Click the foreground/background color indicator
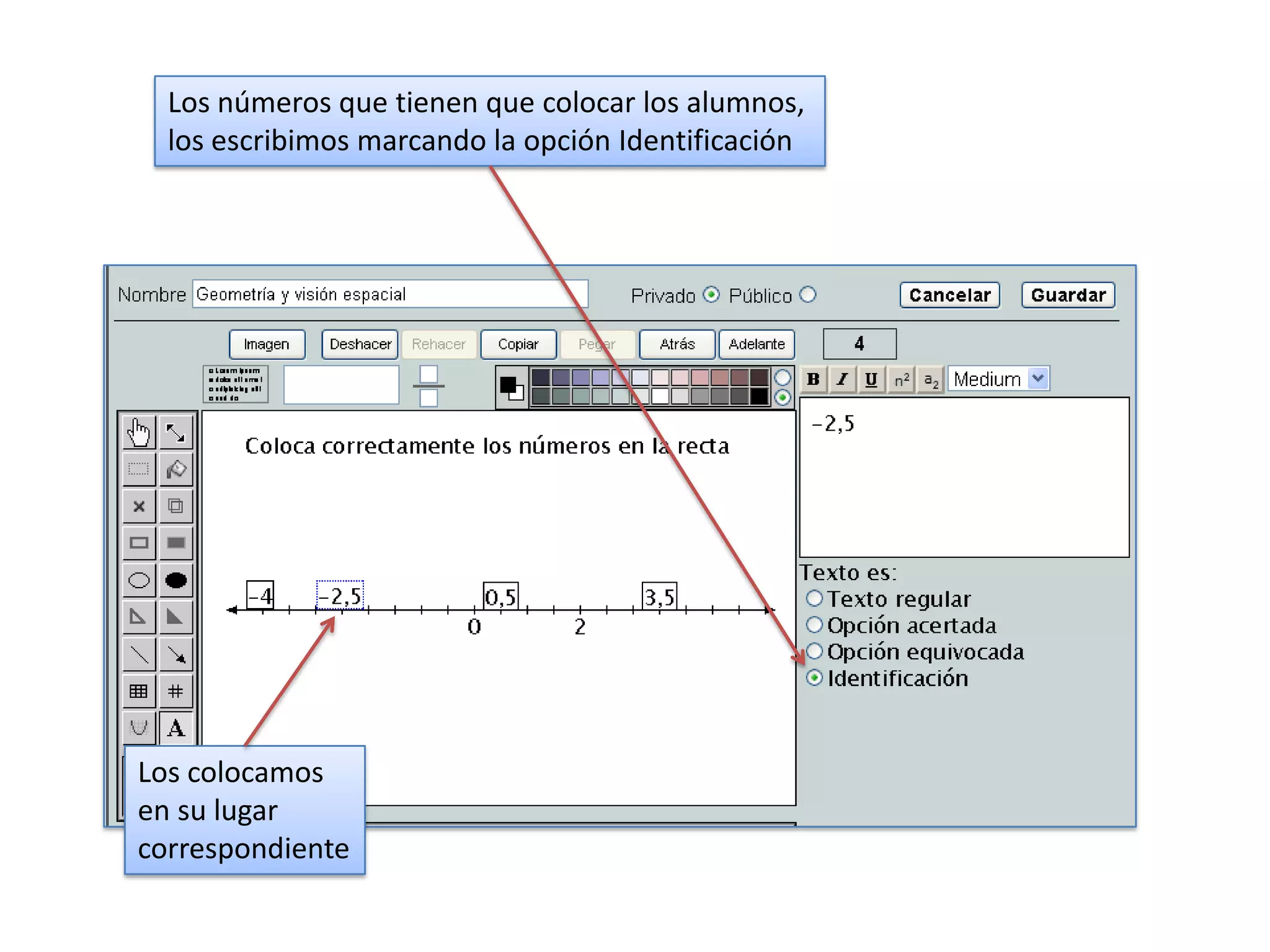1270x952 pixels. click(x=512, y=388)
